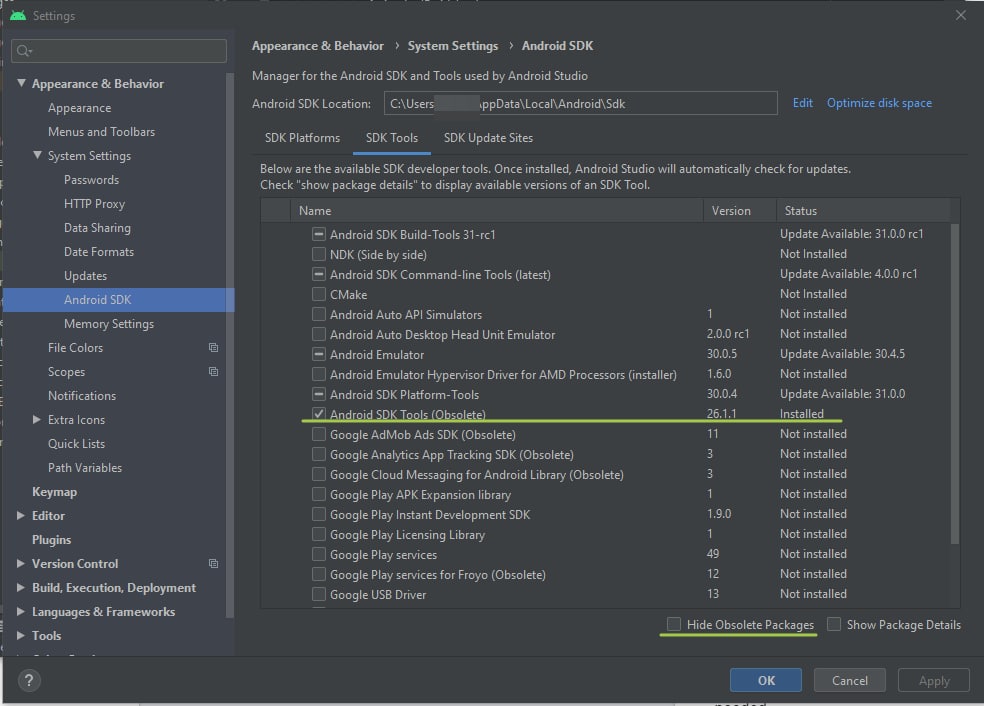Open Data Sharing settings

coord(97,228)
